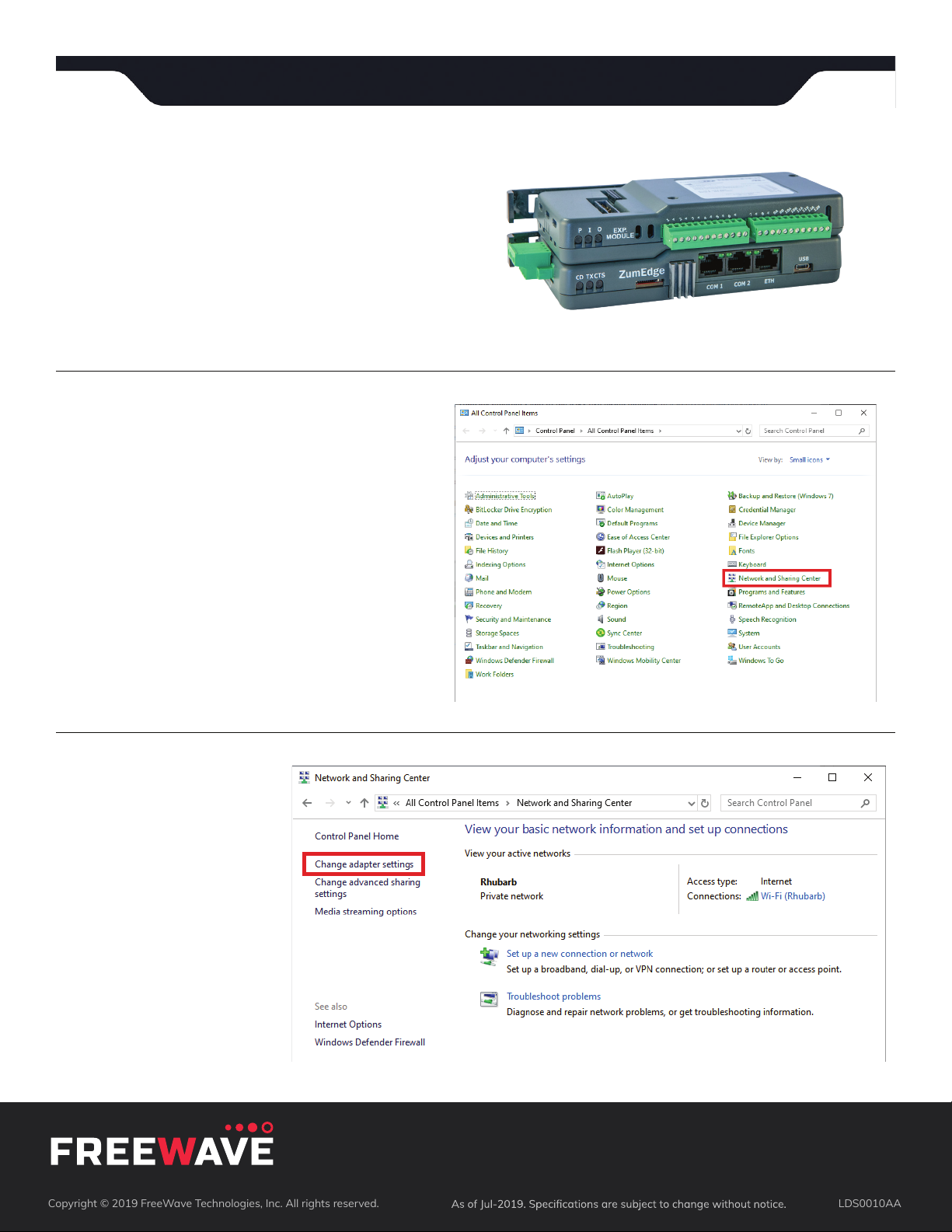Click the Change adapter settings link
This screenshot has height=1232, width=952.
click(x=364, y=864)
